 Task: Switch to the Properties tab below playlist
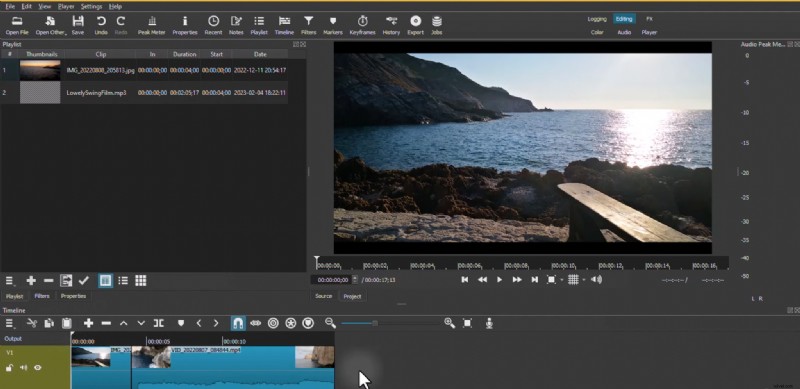click(73, 296)
